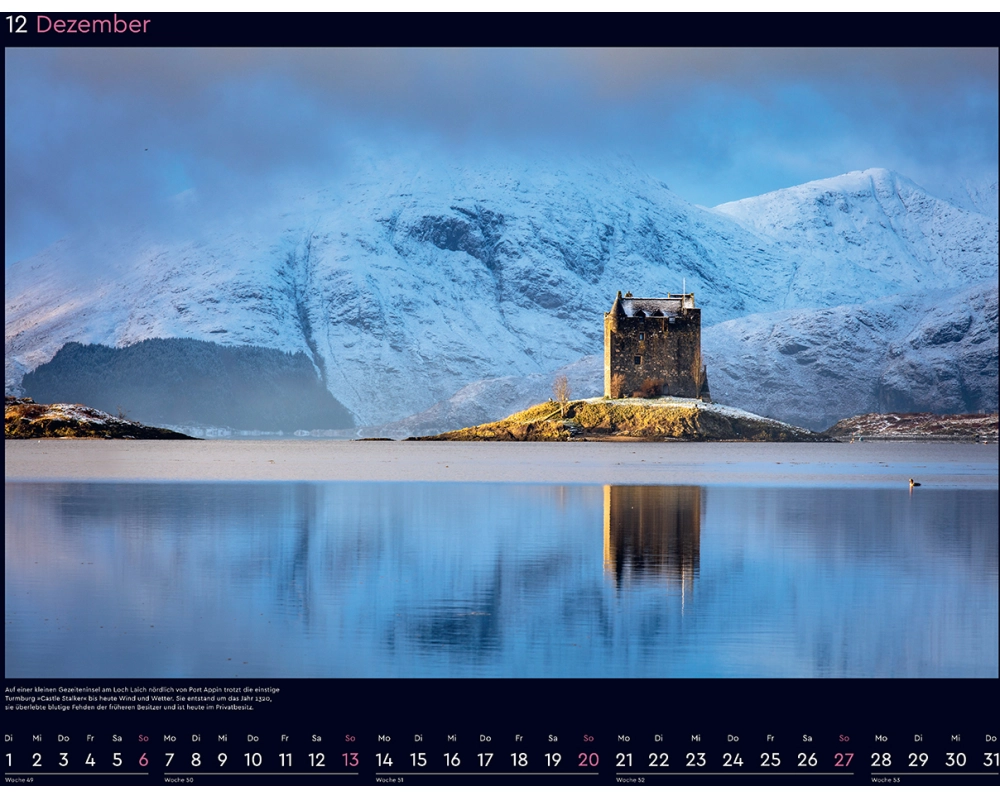Select Sunday December 6
This screenshot has height=800, width=1000.
click(143, 759)
